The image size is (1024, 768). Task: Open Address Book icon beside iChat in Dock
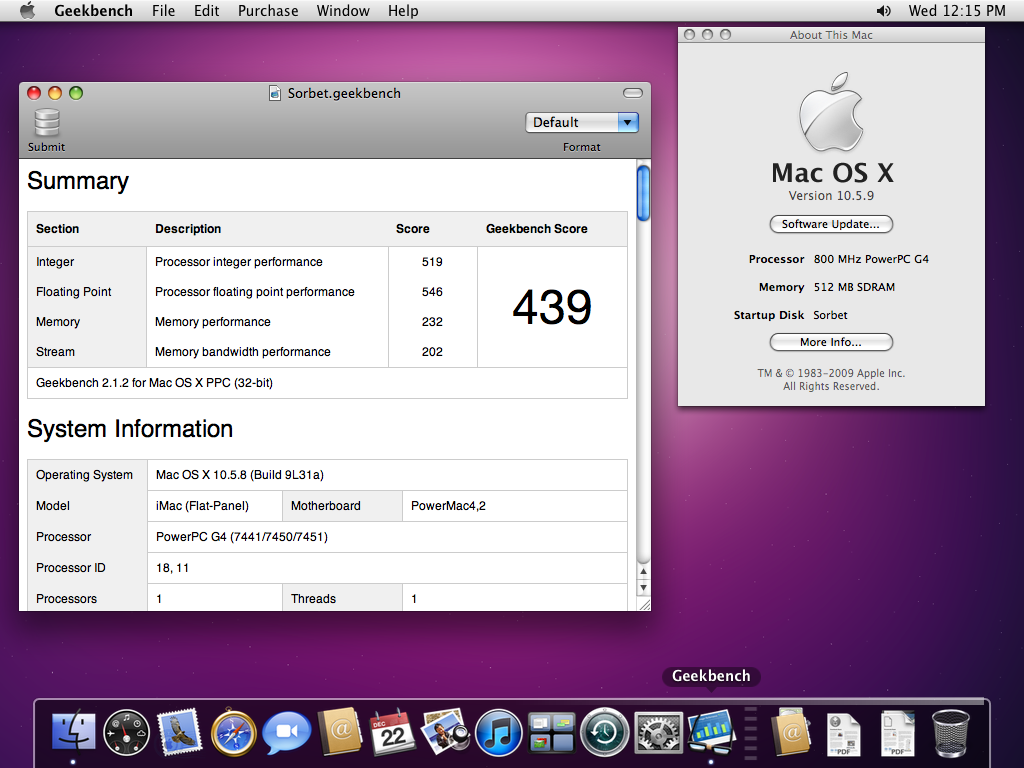pos(340,732)
